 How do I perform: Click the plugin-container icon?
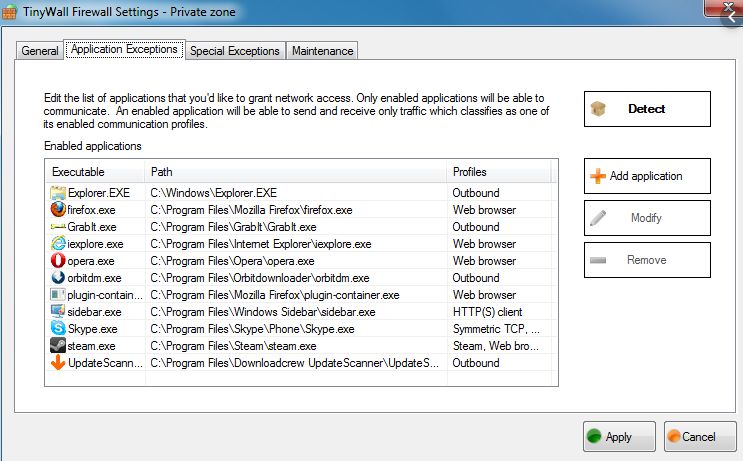[58, 295]
